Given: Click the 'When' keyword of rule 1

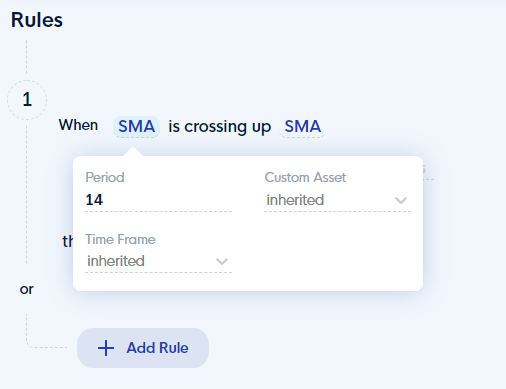Looking at the screenshot, I should click(x=78, y=125).
